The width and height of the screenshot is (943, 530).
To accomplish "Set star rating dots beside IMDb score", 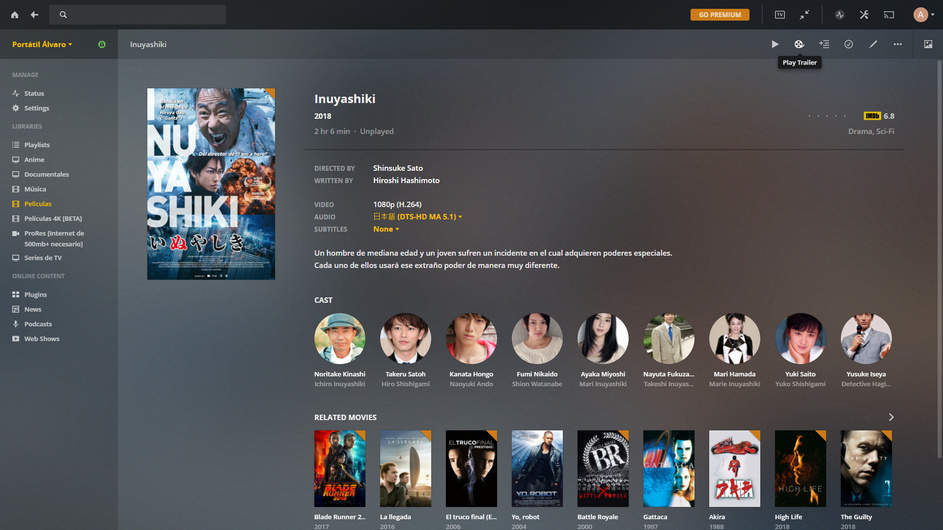I will (827, 116).
